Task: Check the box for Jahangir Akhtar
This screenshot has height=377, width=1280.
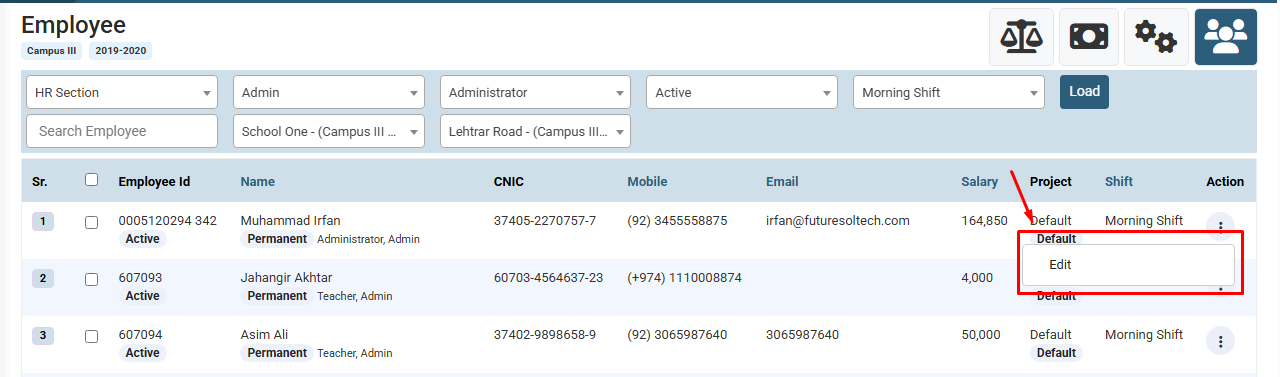Action: (x=92, y=279)
